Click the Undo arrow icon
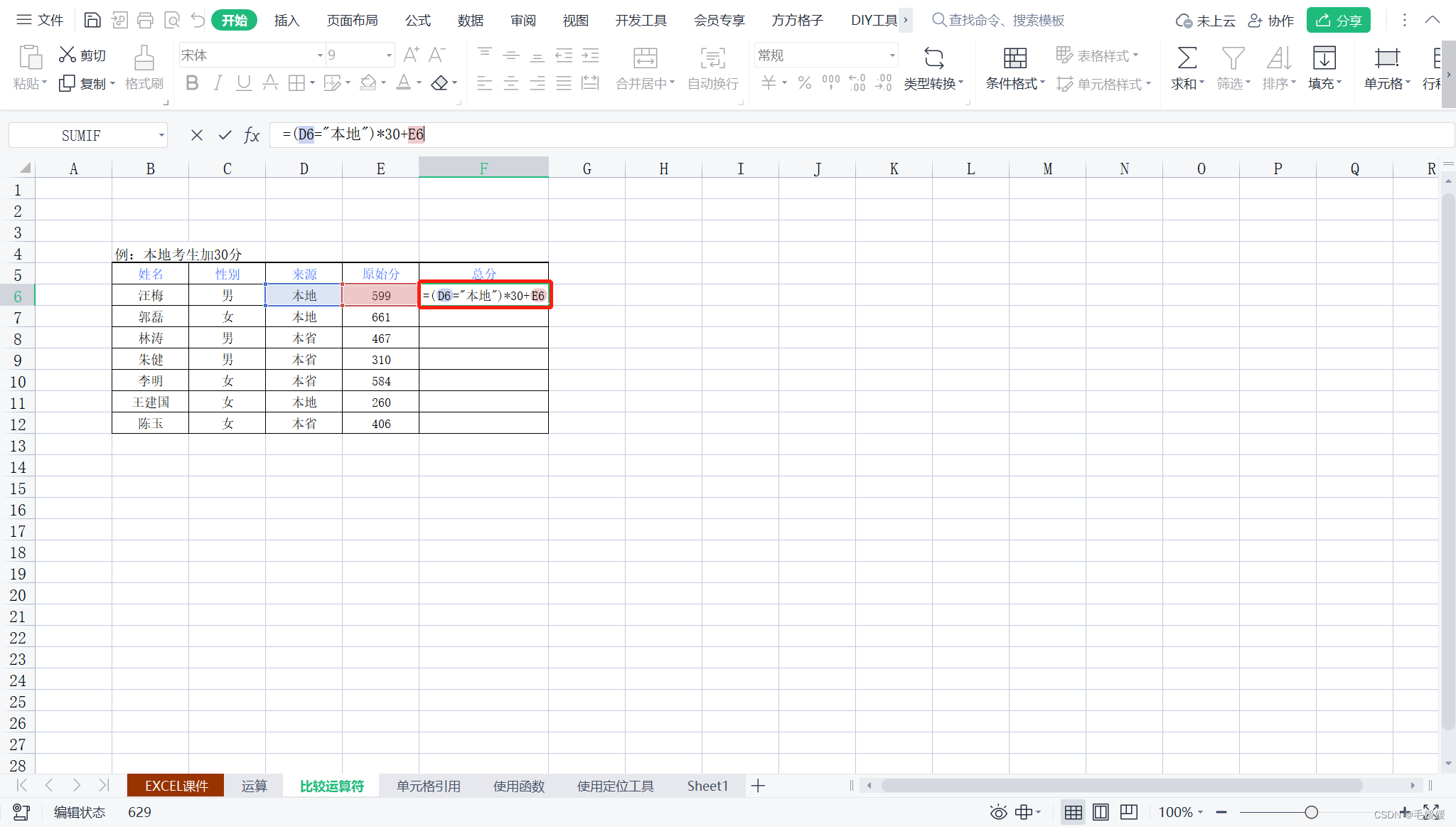 198,20
